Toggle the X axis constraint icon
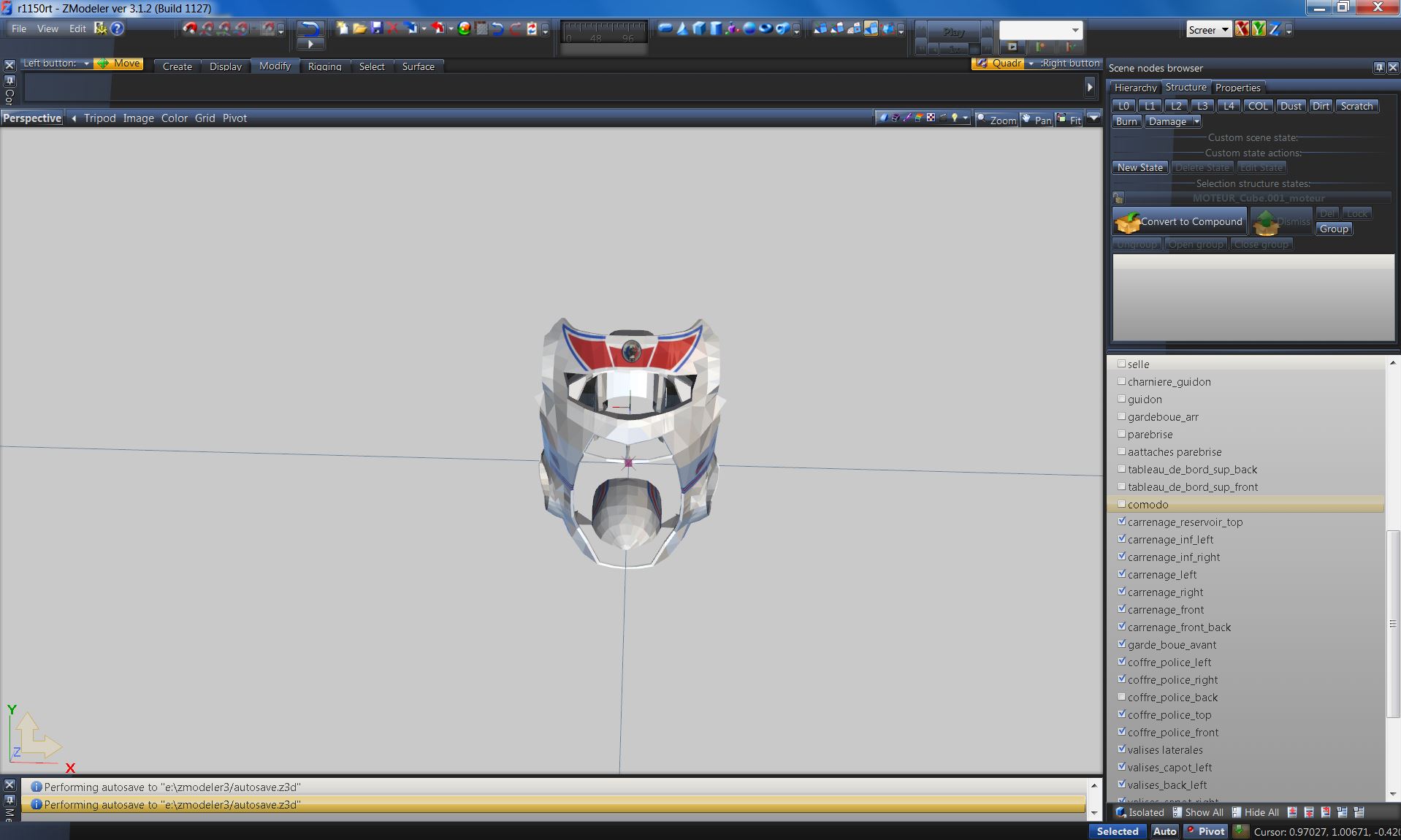The width and height of the screenshot is (1401, 840). coord(1242,29)
